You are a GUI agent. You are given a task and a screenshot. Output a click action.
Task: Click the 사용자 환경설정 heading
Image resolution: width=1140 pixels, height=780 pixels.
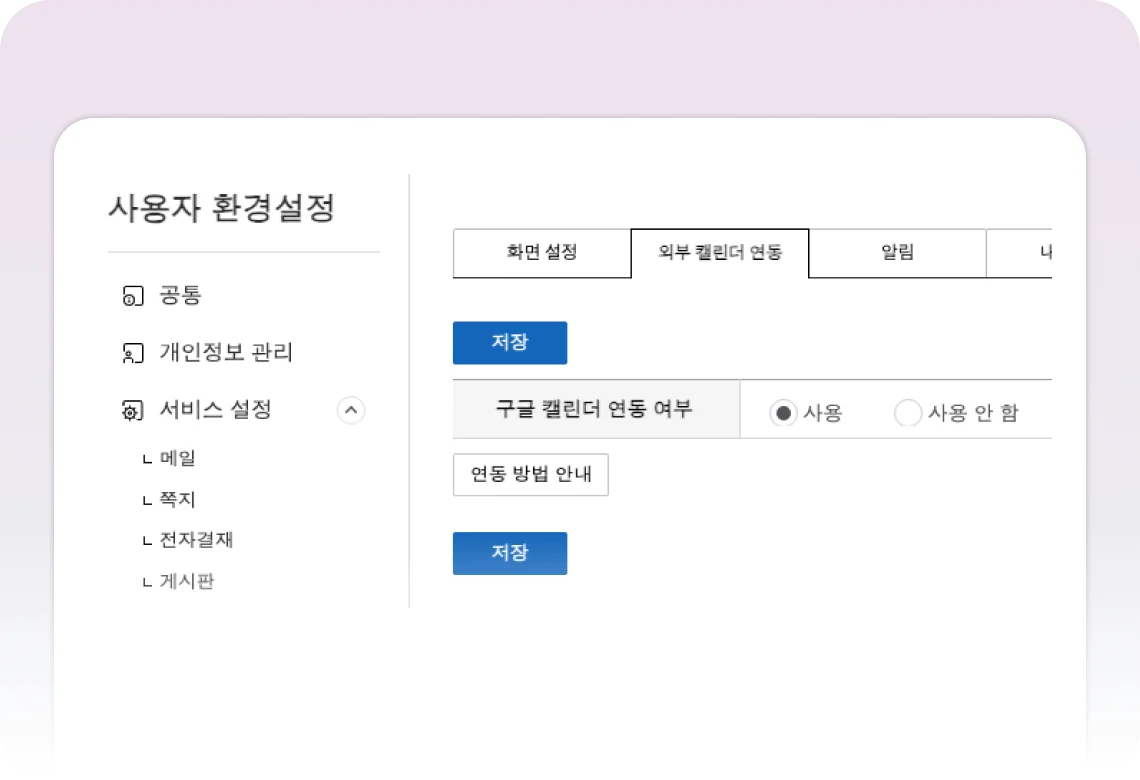point(221,209)
